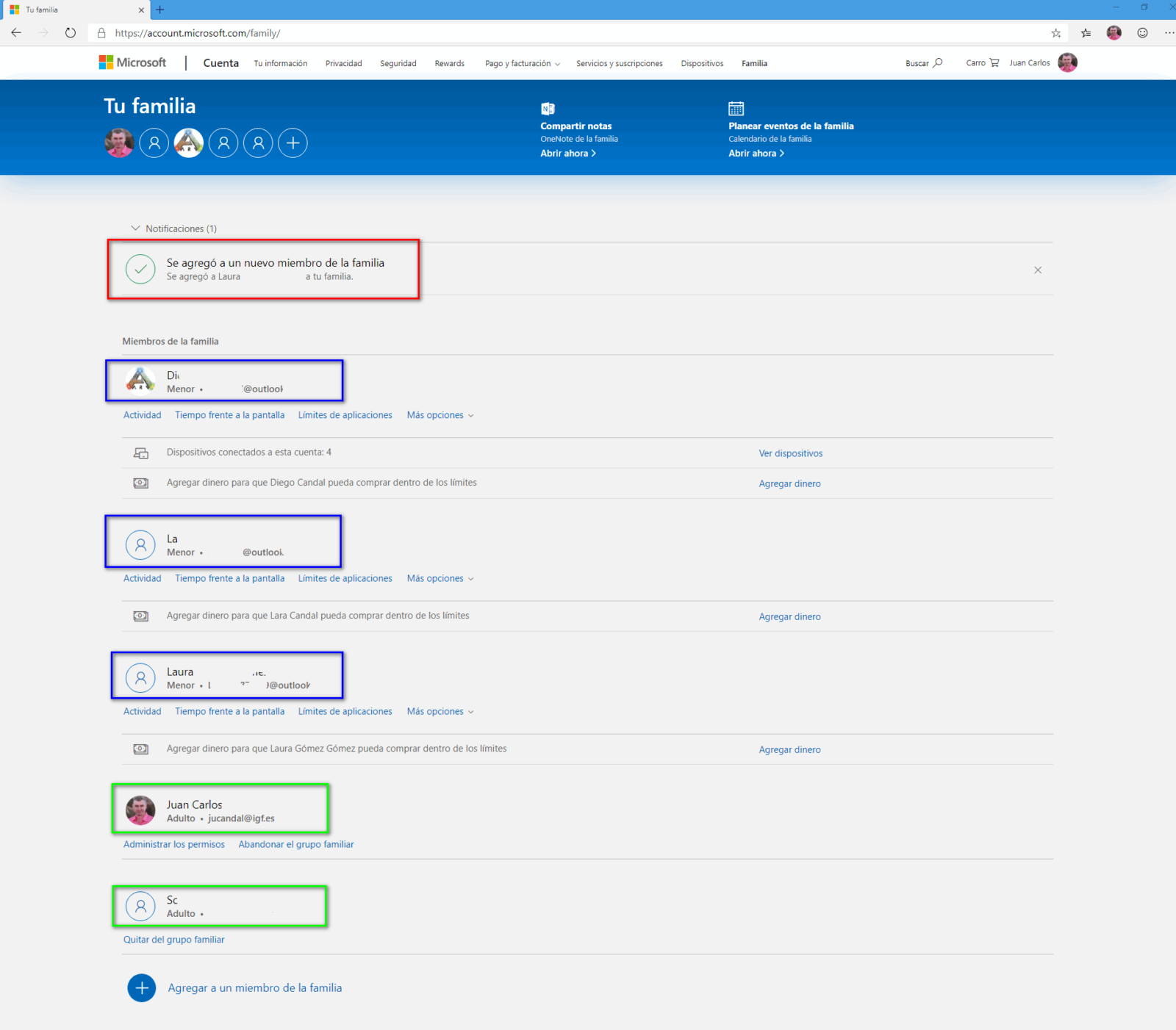
Task: Click the Ver dispositivos link
Action: [x=790, y=453]
